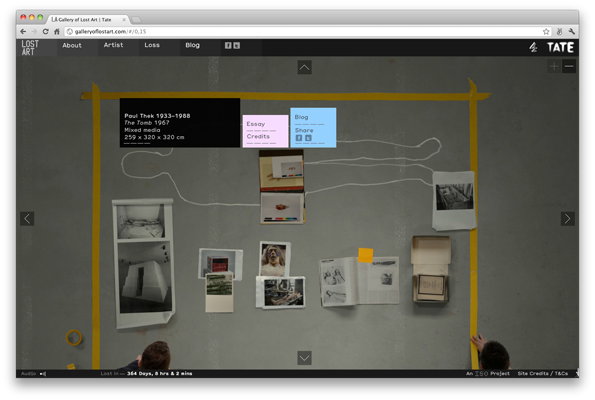Image resolution: width=595 pixels, height=400 pixels.
Task: Click the TATE logo
Action: tap(560, 47)
